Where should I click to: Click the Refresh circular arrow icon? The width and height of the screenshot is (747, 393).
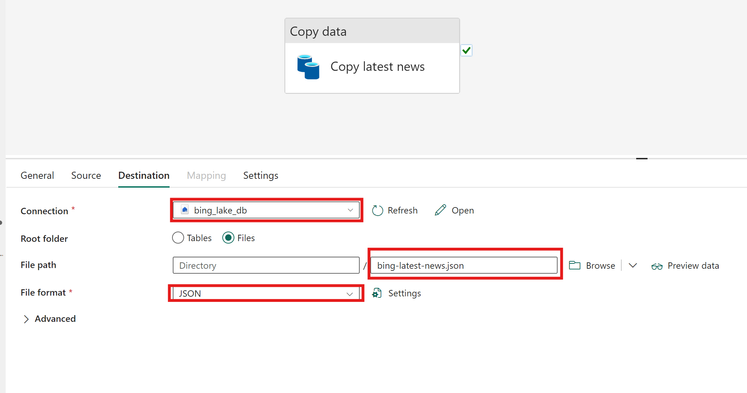pyautogui.click(x=377, y=211)
